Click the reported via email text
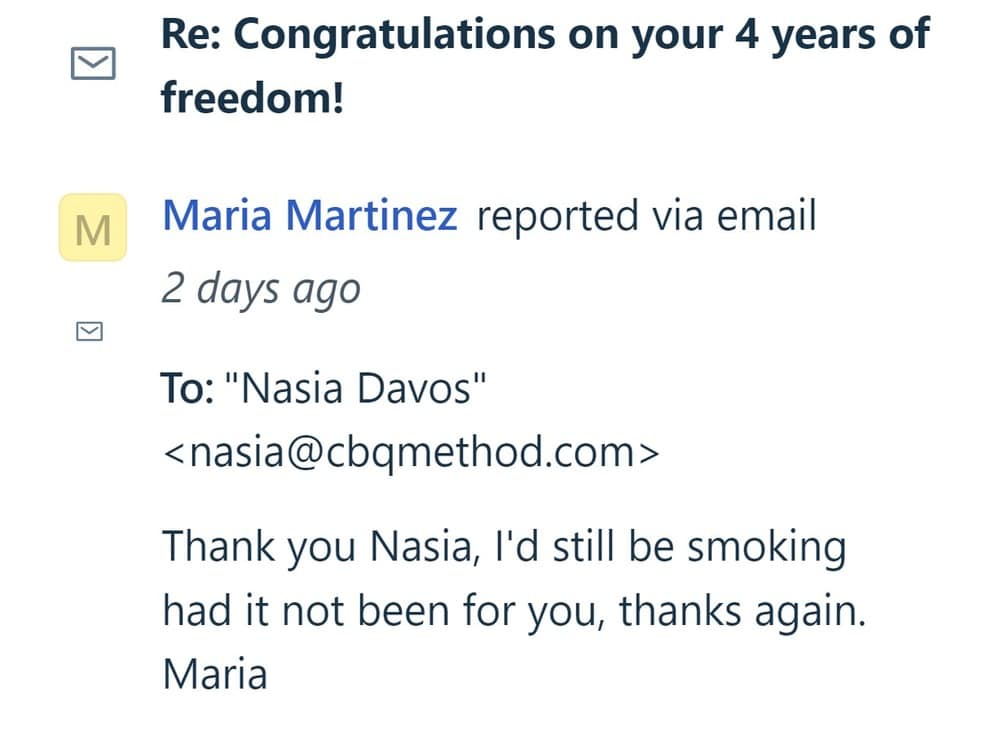The width and height of the screenshot is (1000, 744). point(646,216)
